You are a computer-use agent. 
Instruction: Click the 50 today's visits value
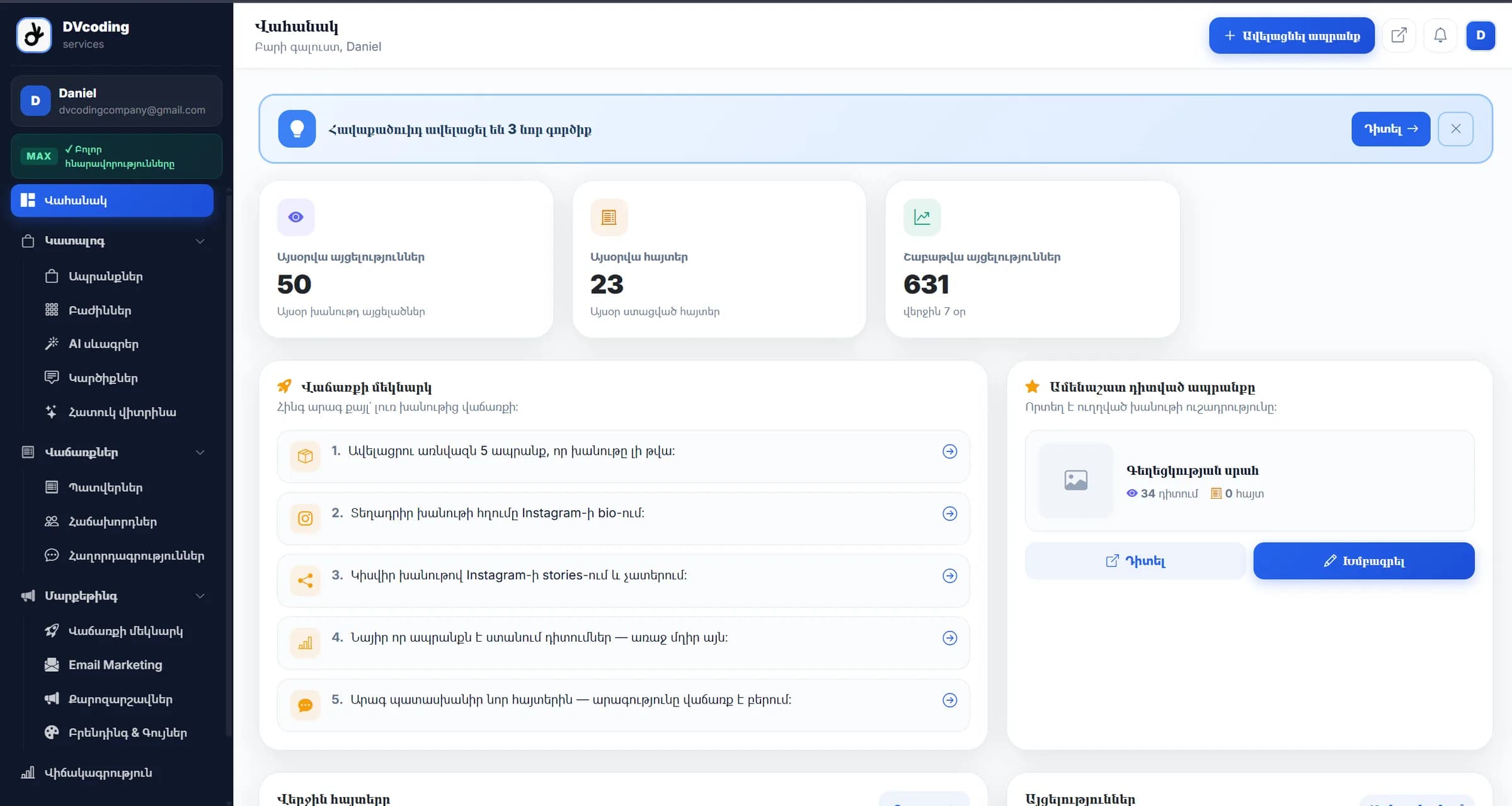click(x=294, y=284)
